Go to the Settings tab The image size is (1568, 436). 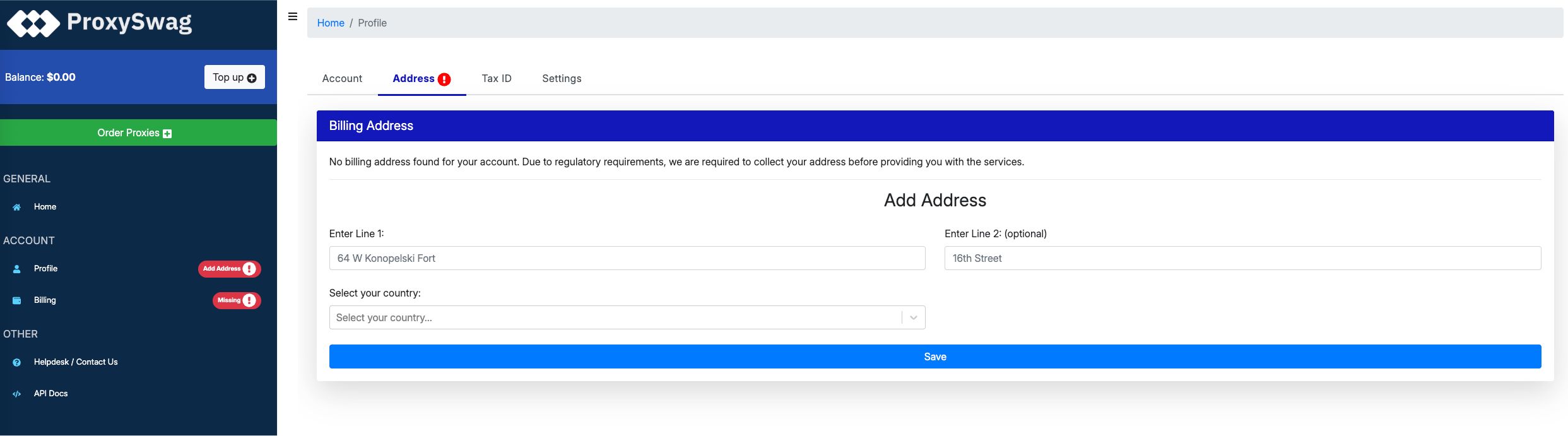pyautogui.click(x=562, y=78)
